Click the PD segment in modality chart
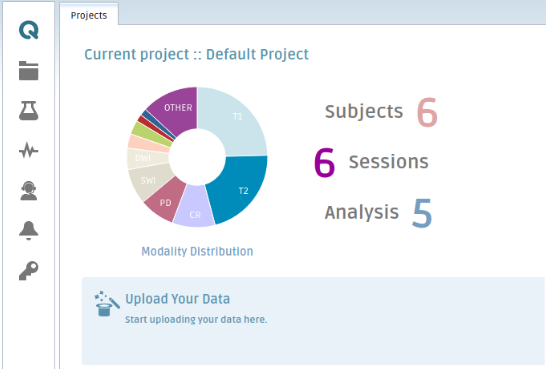 165,203
